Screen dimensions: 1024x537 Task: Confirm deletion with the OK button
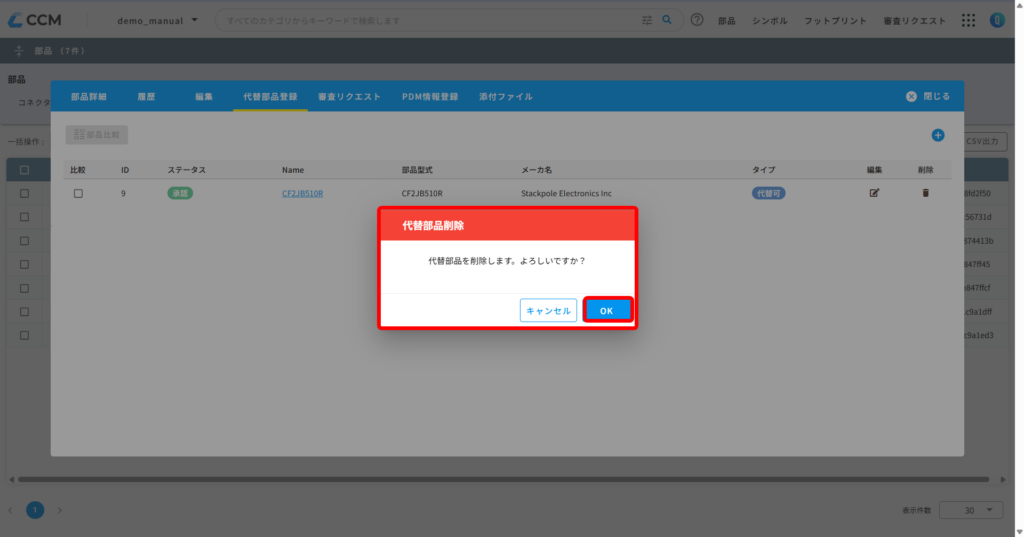tap(607, 310)
